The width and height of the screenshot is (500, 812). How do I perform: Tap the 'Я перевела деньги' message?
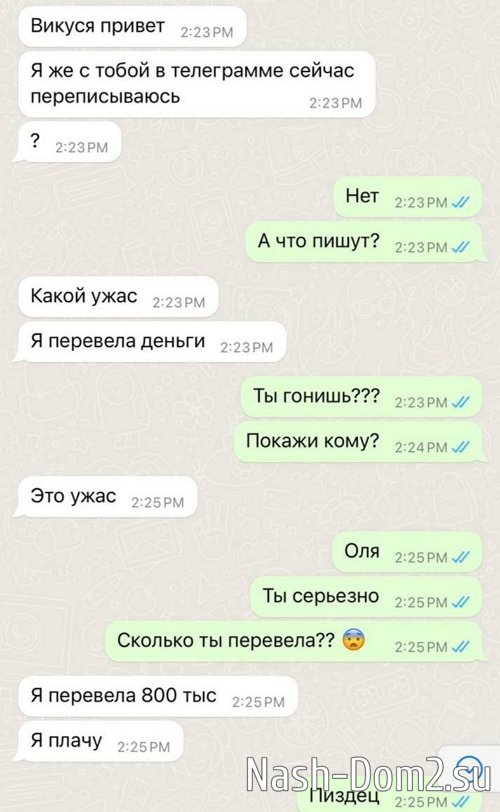(150, 342)
